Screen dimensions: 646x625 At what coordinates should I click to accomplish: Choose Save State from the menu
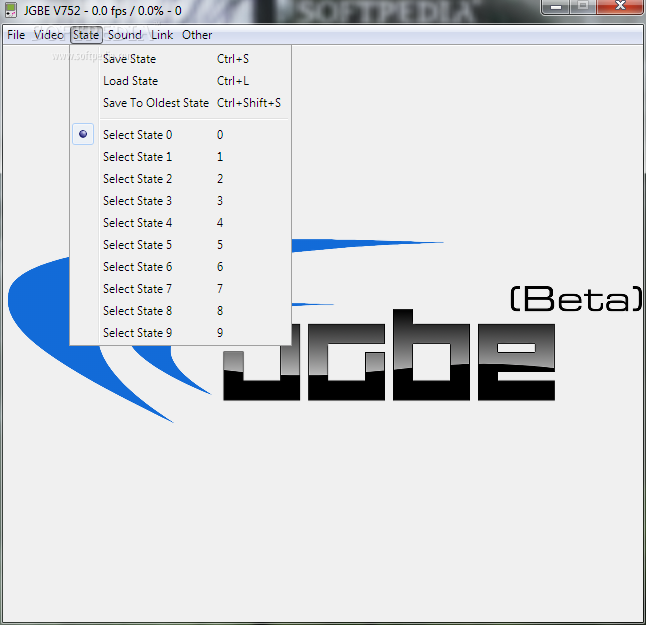[180, 59]
